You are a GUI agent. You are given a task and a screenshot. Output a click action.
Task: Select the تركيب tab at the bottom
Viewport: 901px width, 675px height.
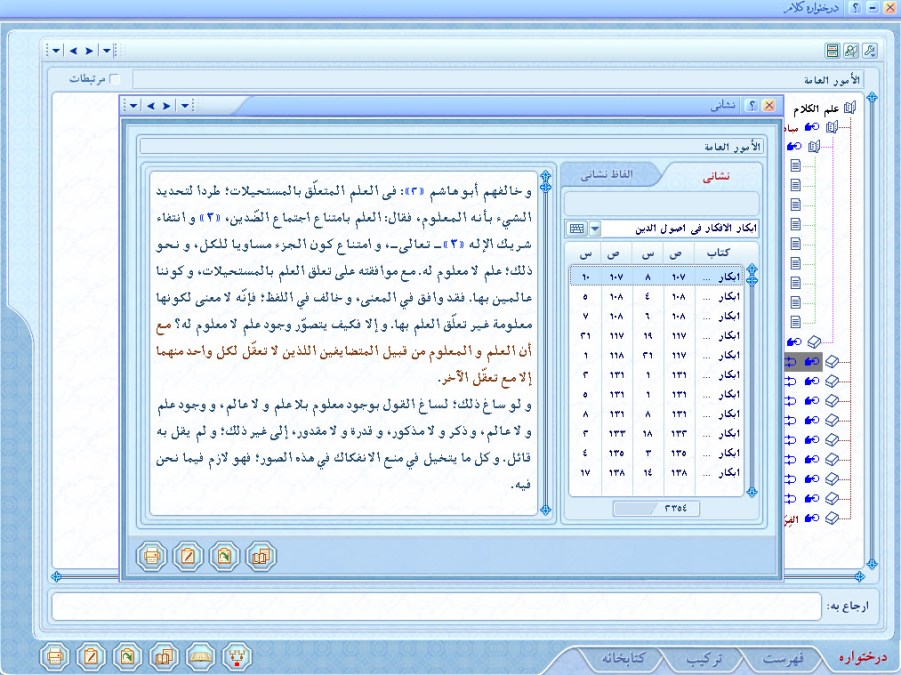pyautogui.click(x=705, y=659)
